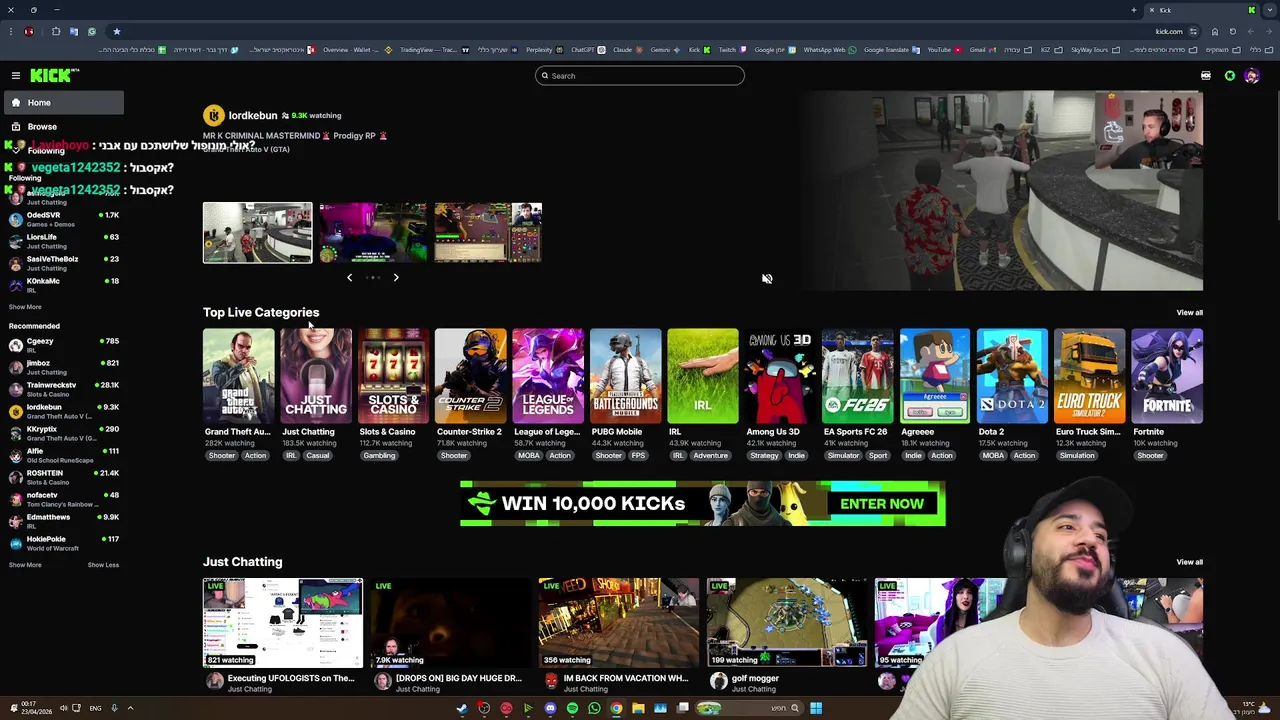Click the Strategy tag under Among Us 3D

(x=764, y=456)
